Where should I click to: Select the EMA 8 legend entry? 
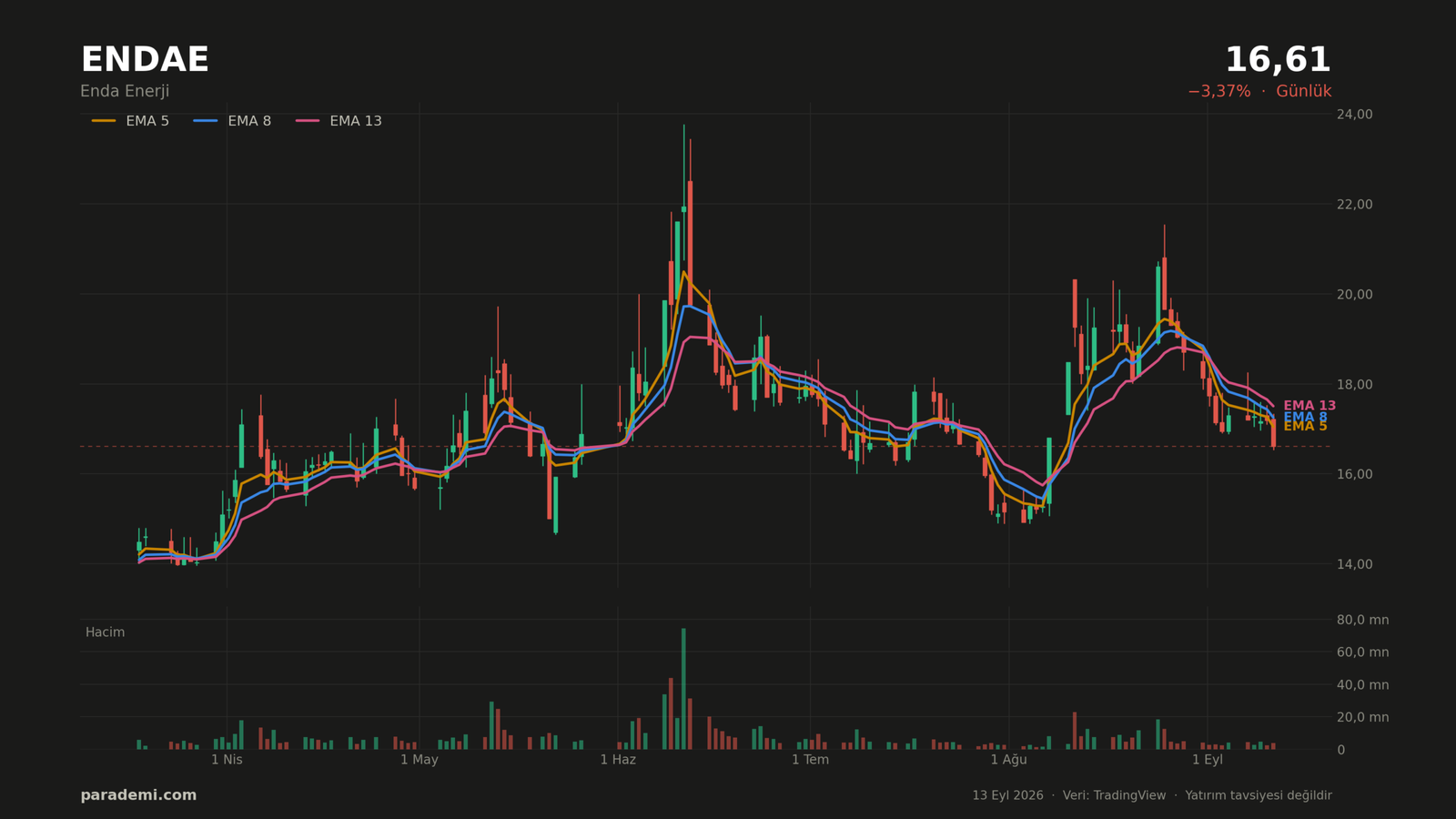(x=232, y=121)
